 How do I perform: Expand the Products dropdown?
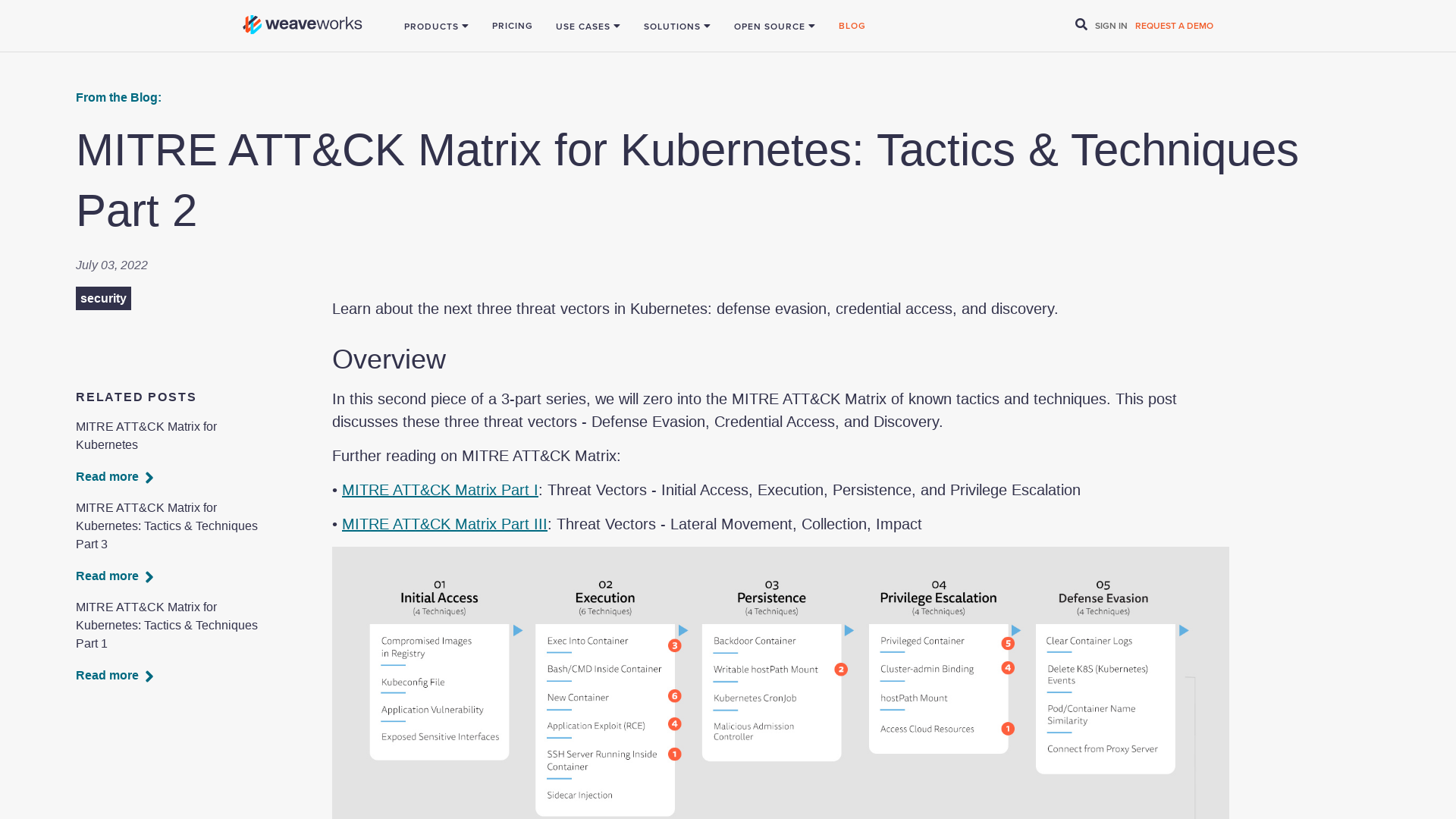point(436,26)
